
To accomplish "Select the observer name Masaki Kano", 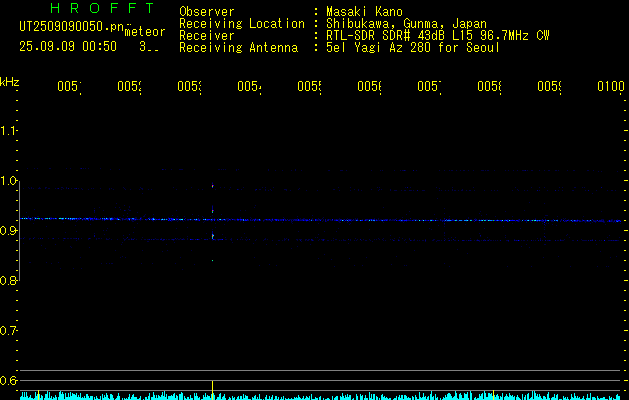I will (x=364, y=12).
